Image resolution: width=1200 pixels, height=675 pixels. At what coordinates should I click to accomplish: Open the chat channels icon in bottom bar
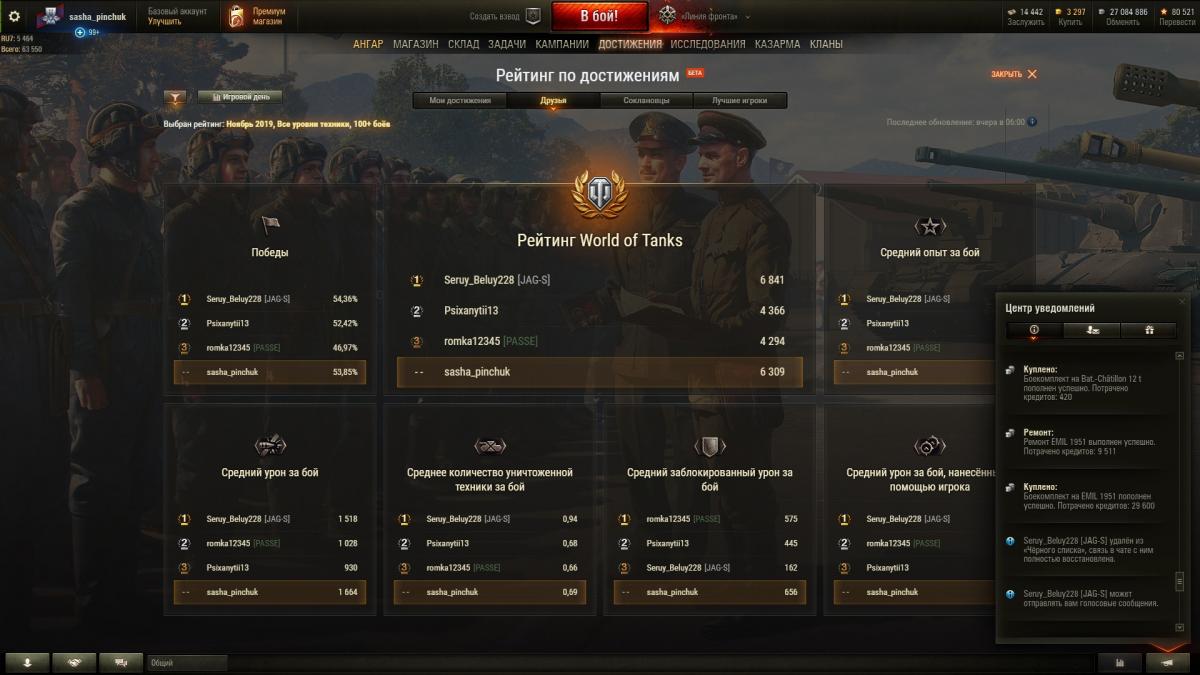pos(121,662)
